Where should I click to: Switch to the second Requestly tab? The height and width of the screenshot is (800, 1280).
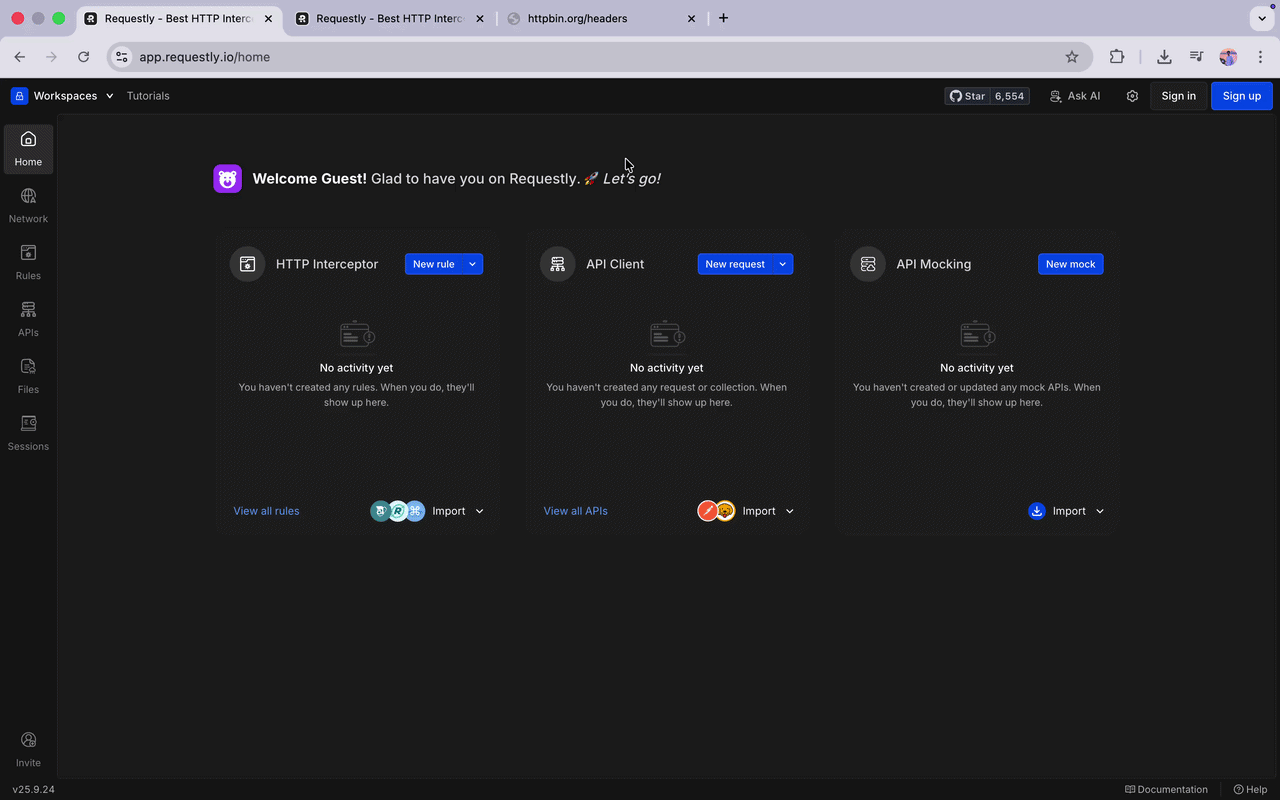click(x=390, y=18)
